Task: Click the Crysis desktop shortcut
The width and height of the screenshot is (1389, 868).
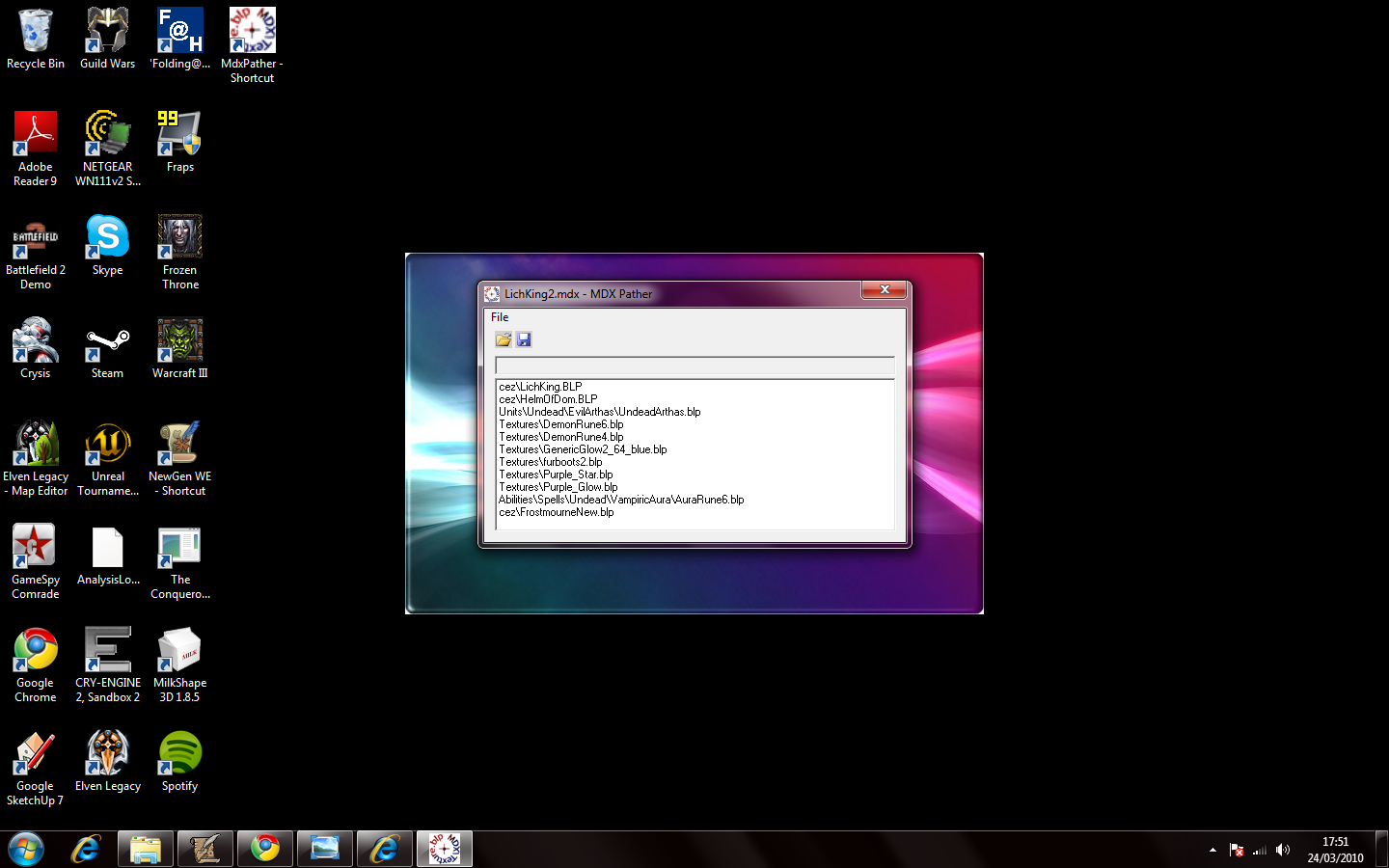Action: (36, 349)
